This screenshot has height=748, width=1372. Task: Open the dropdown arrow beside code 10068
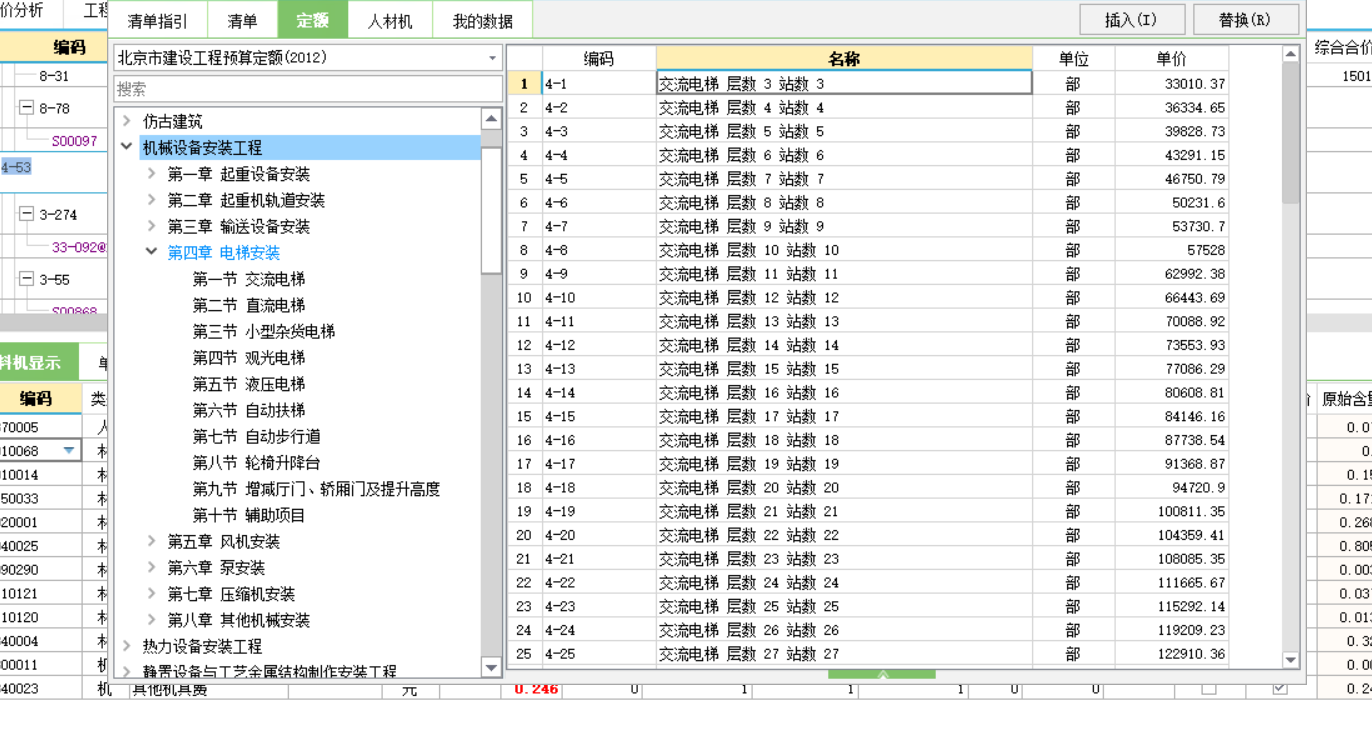tap(68, 451)
